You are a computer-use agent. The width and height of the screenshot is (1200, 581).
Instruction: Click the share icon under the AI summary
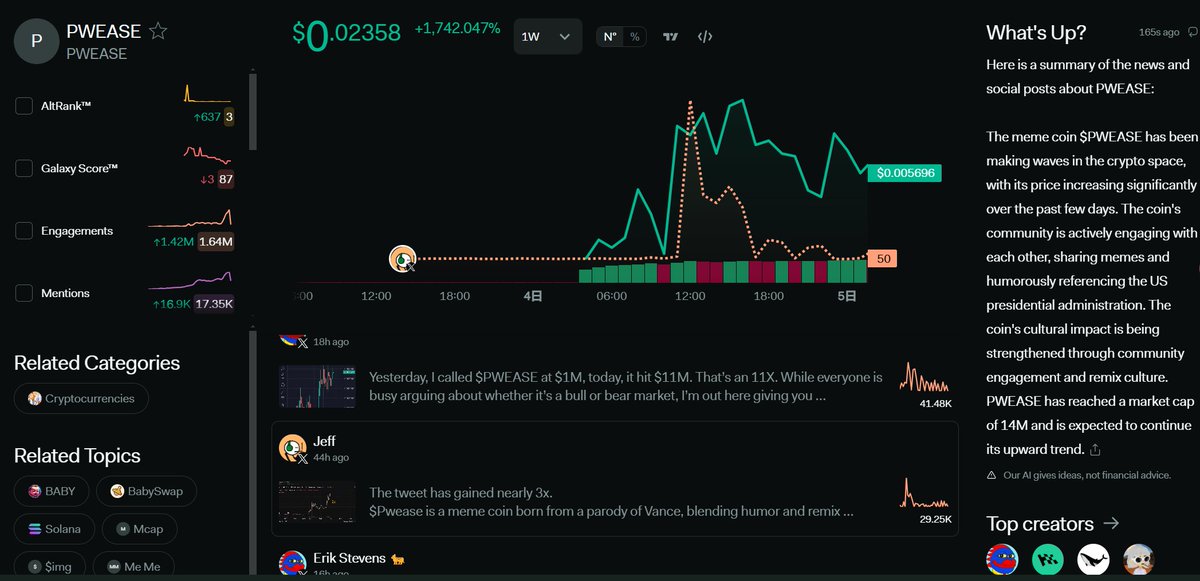pos(1096,449)
